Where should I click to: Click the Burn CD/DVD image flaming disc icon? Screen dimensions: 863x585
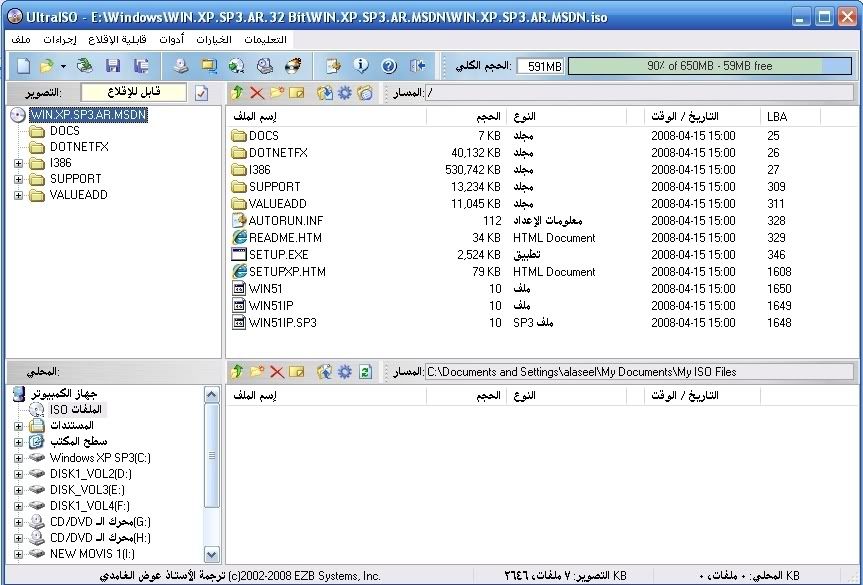(x=293, y=66)
